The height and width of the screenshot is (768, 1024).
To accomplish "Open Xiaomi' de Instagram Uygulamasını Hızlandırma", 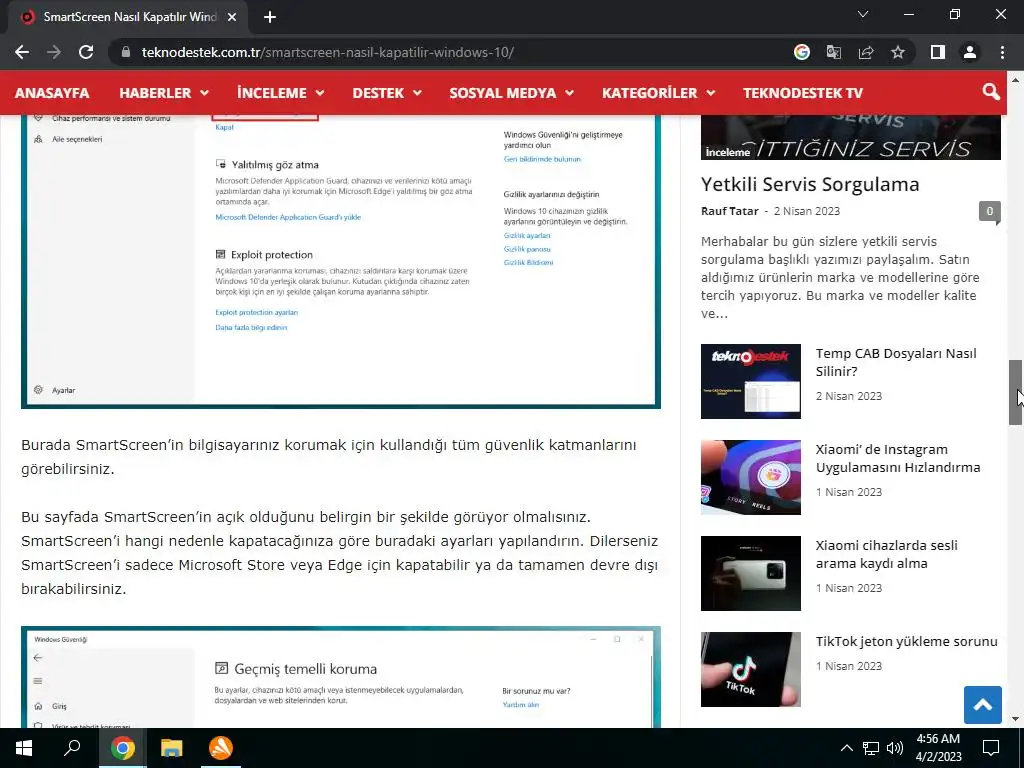I will pos(898,458).
